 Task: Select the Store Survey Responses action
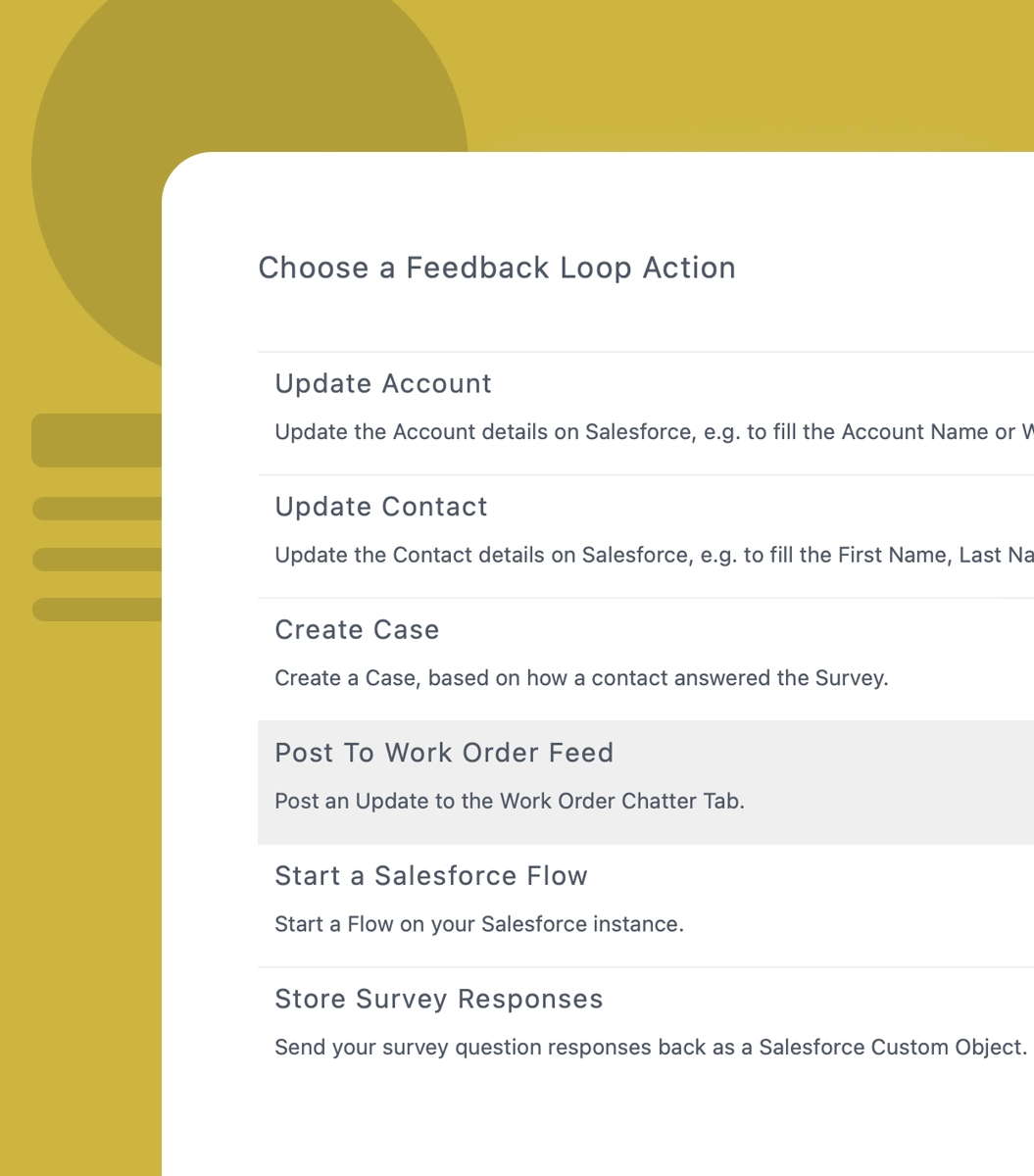click(x=439, y=999)
